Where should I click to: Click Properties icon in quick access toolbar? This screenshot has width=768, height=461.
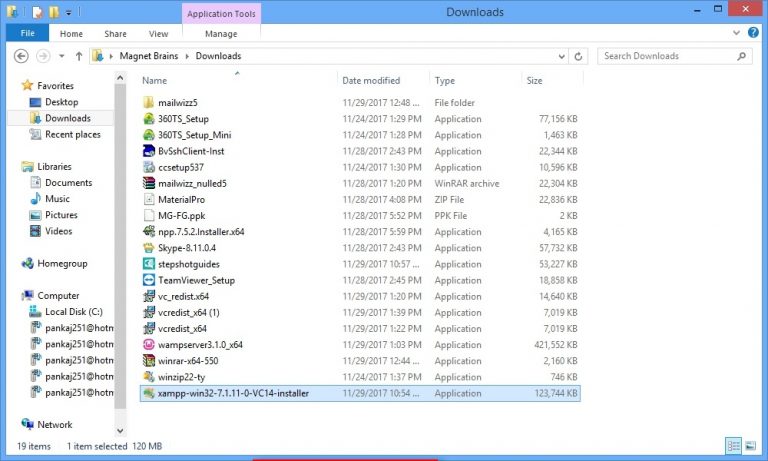37,12
